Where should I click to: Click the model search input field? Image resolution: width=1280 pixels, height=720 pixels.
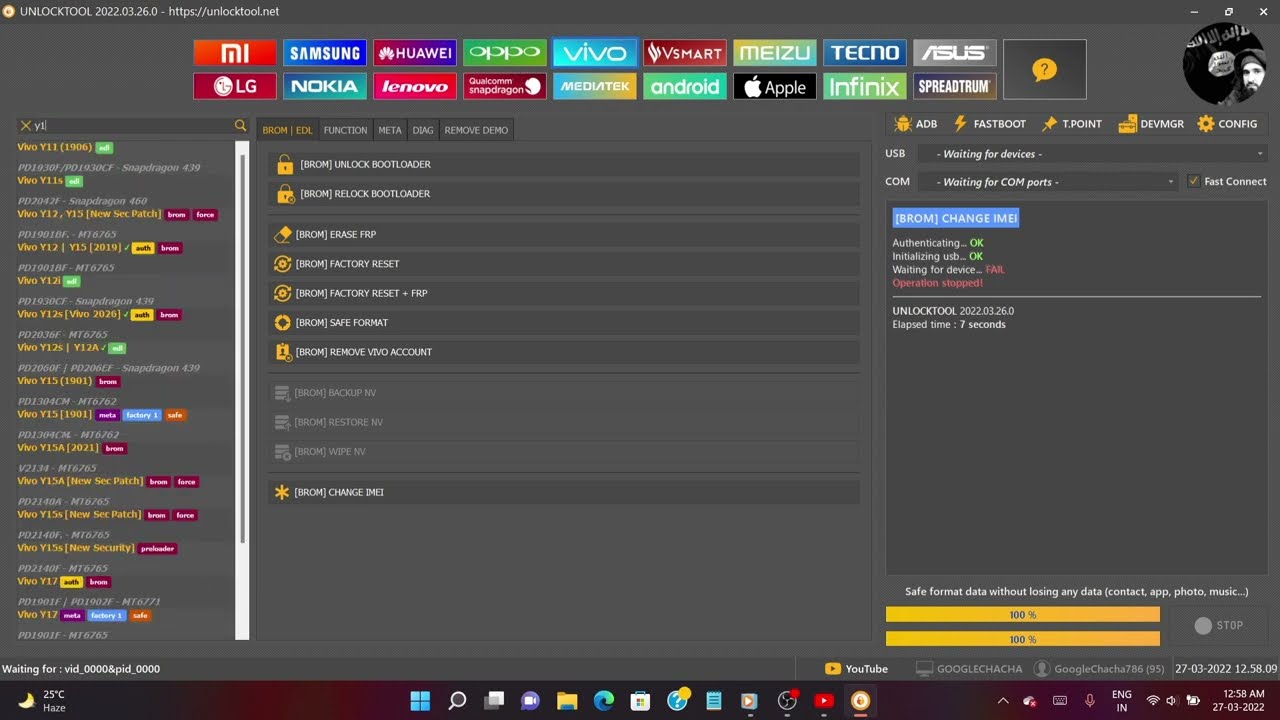coord(132,125)
